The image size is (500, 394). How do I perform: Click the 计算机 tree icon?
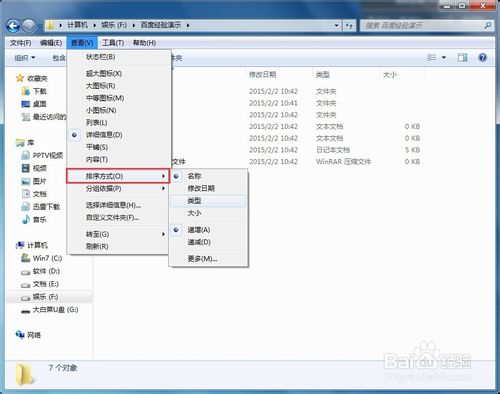coord(20,245)
